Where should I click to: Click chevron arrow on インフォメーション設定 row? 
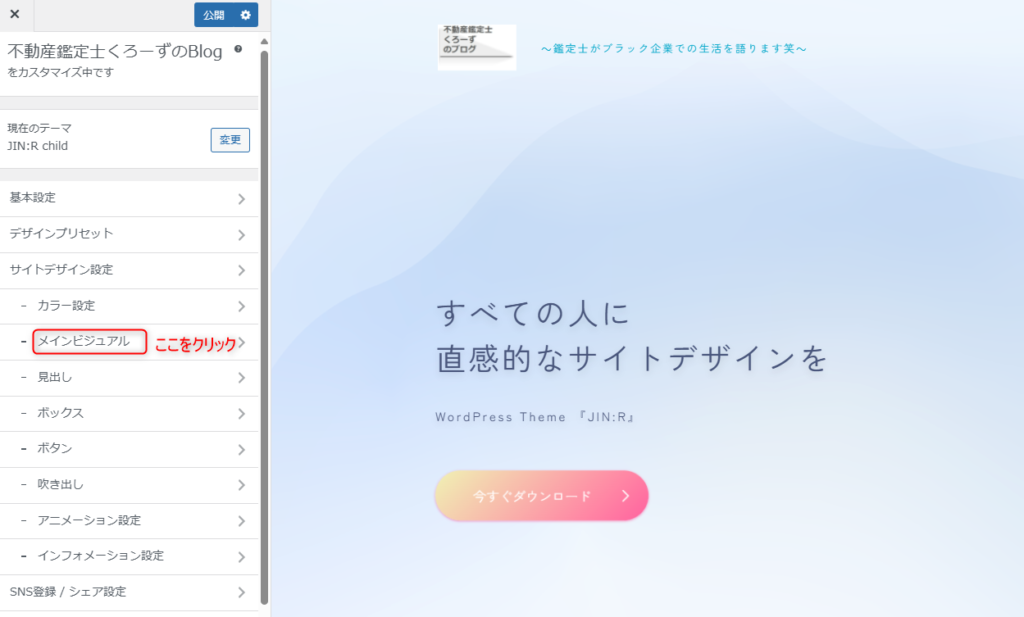coord(242,557)
